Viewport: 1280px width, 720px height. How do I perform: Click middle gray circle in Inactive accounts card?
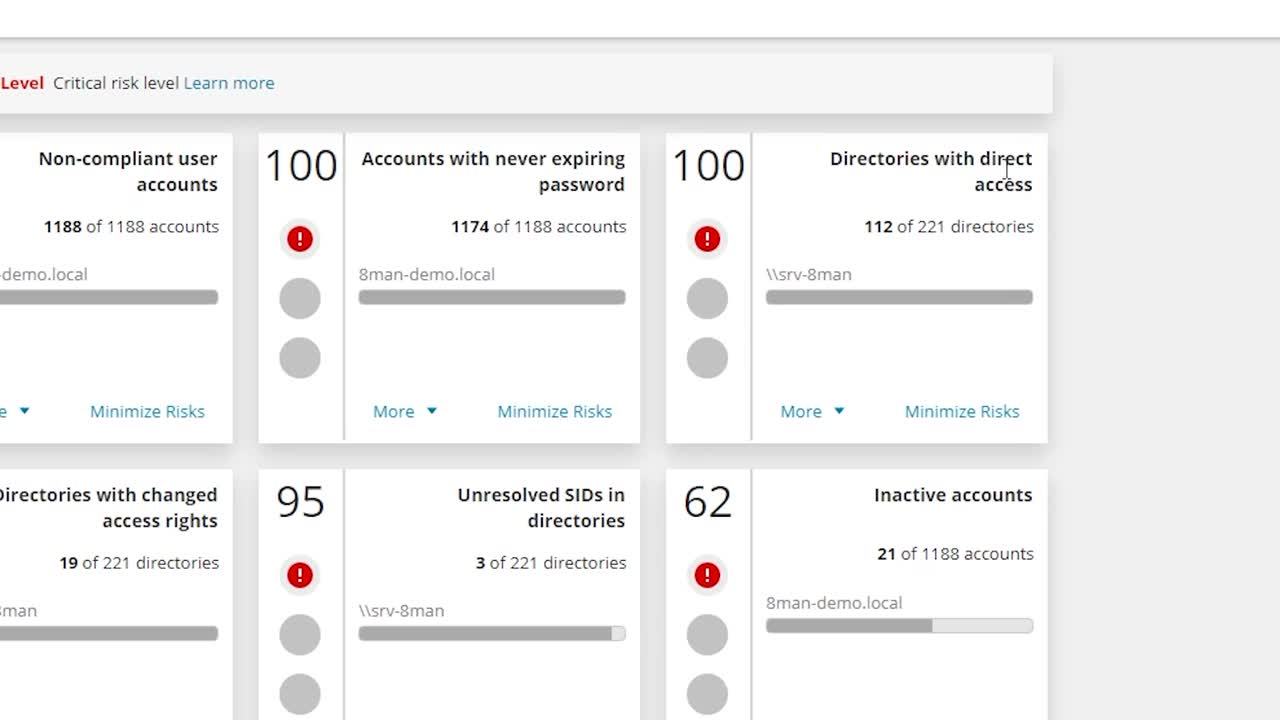707,634
